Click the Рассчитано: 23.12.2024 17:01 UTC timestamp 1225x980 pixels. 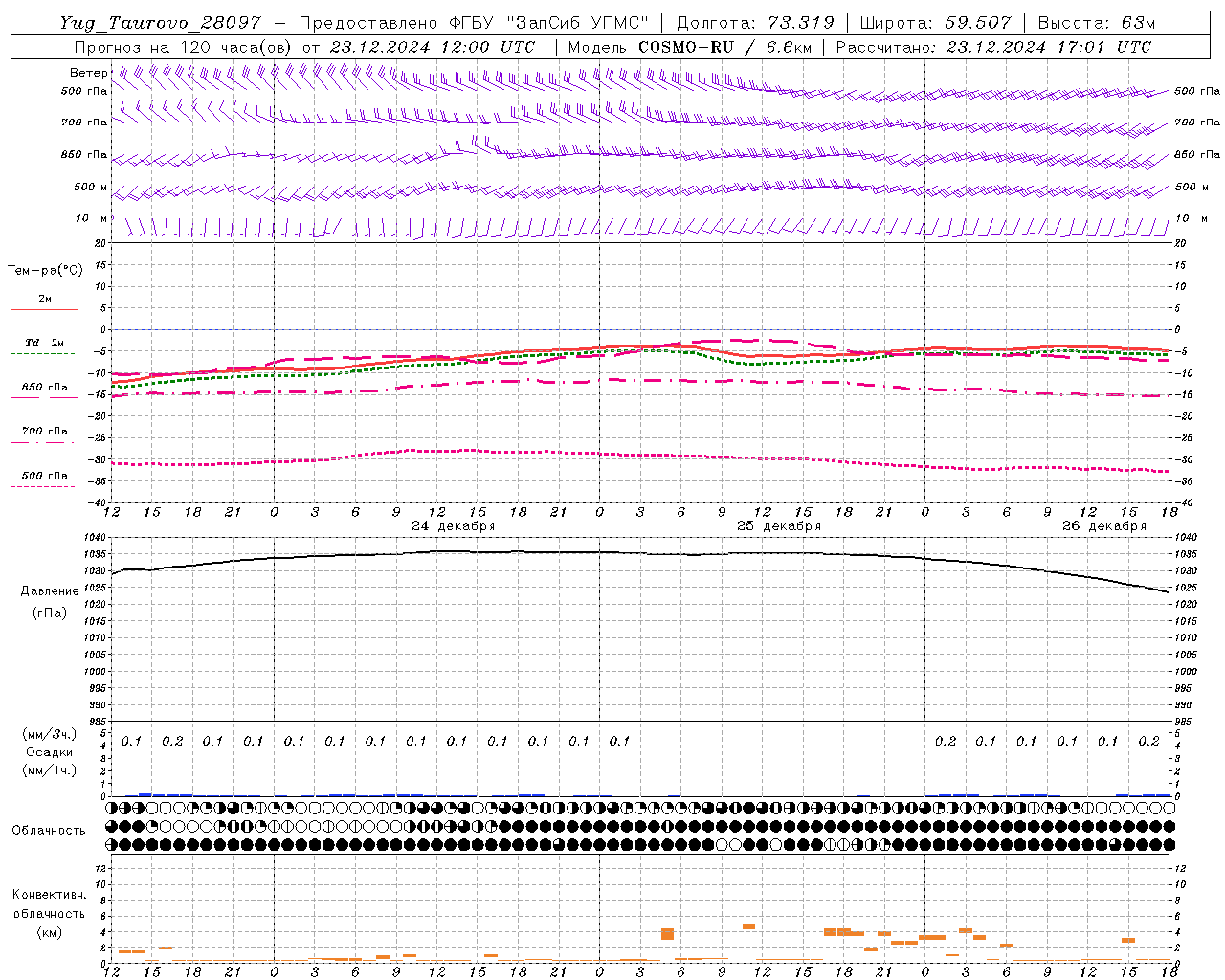993,47
